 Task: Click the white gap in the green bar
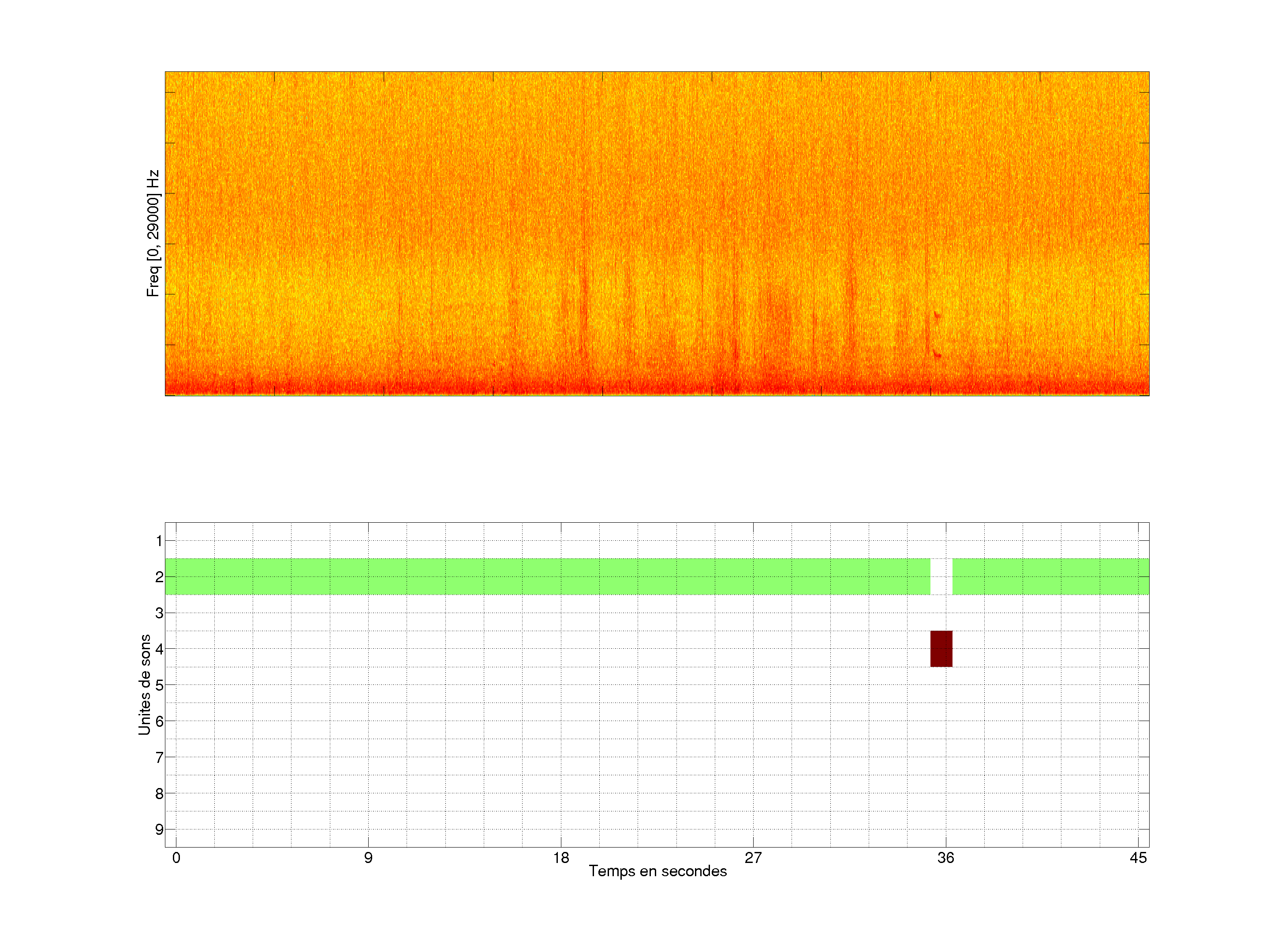(x=941, y=576)
